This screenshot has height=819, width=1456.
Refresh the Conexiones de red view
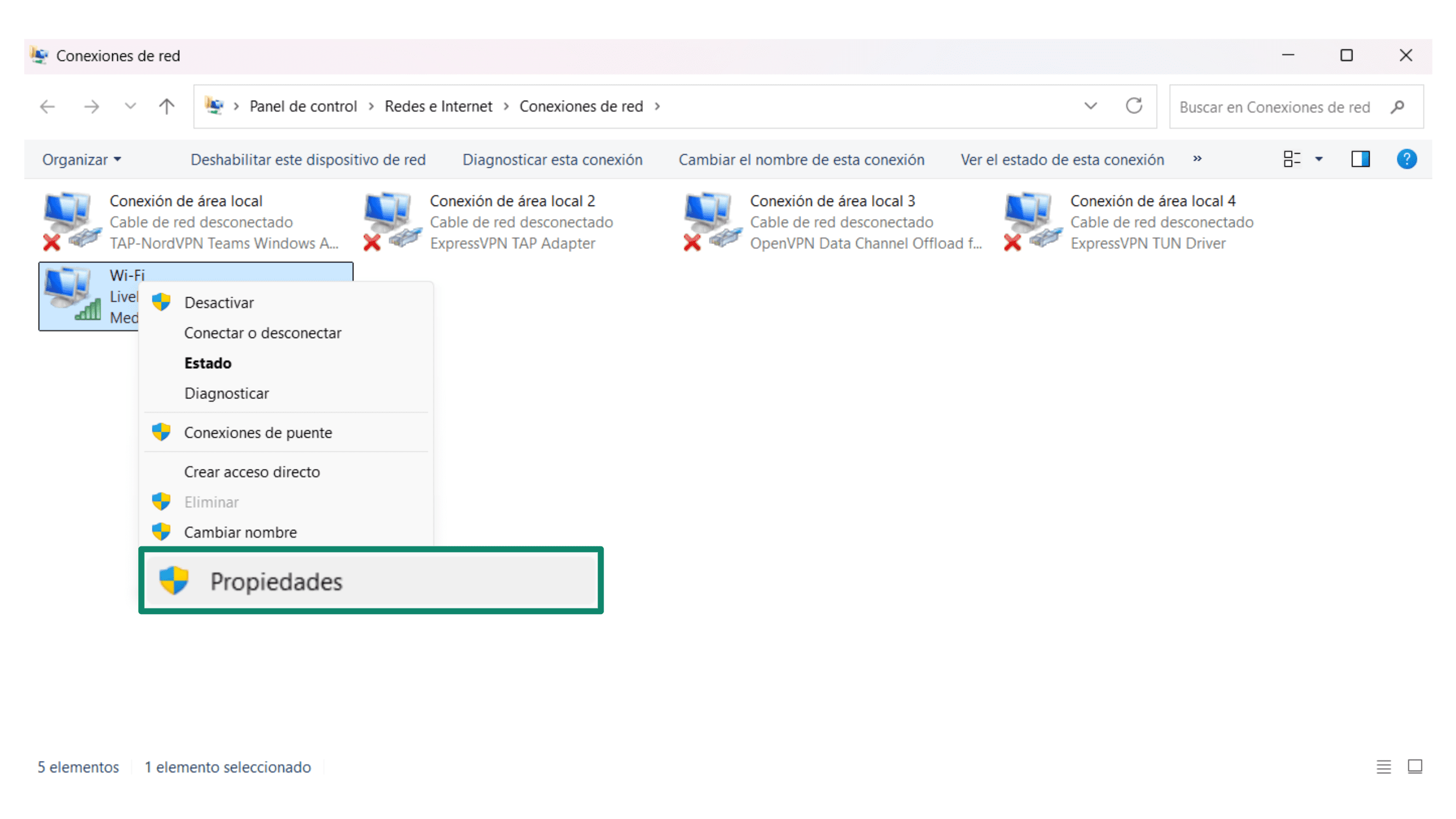pyautogui.click(x=1133, y=106)
